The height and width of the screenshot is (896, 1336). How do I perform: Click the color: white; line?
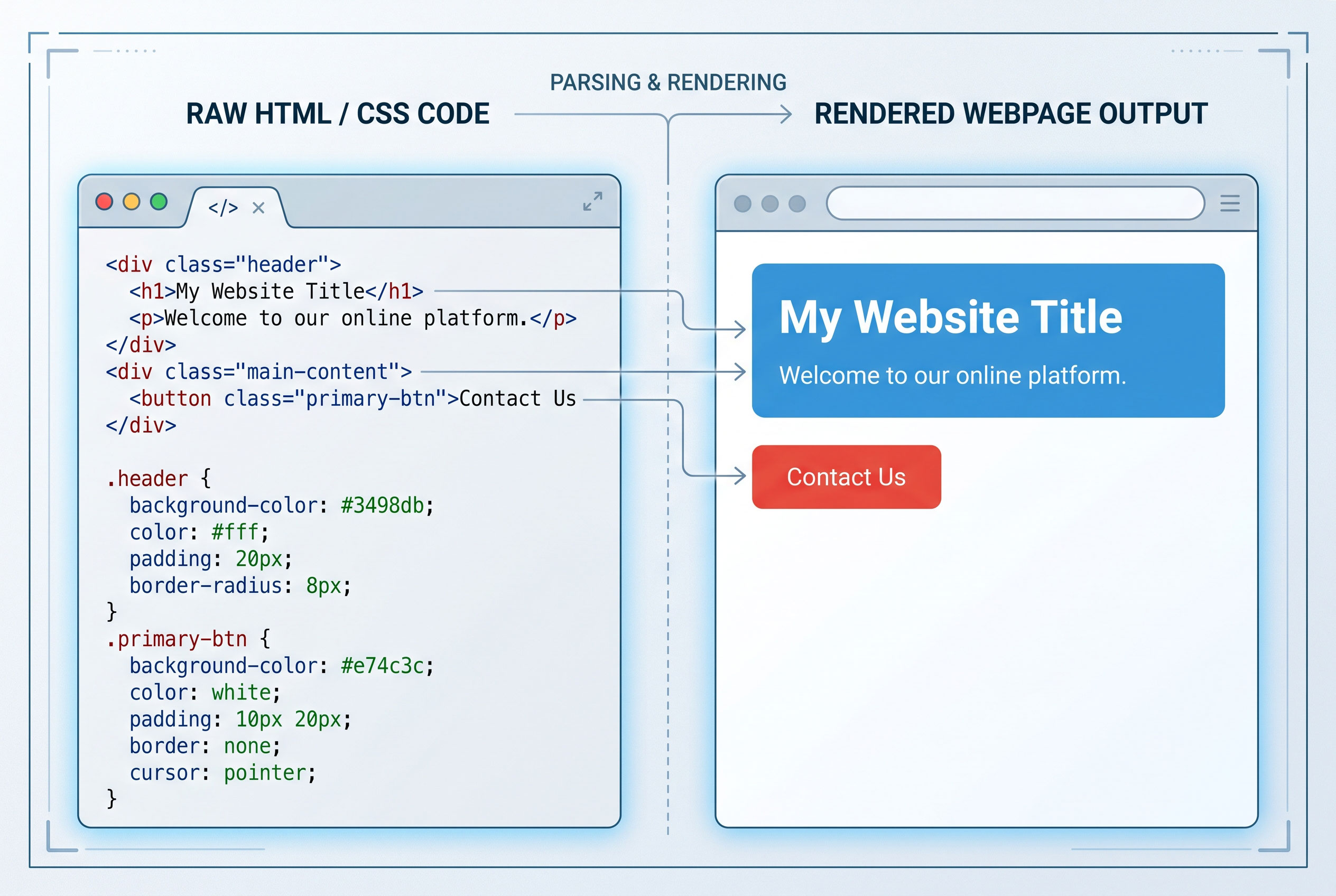205,693
